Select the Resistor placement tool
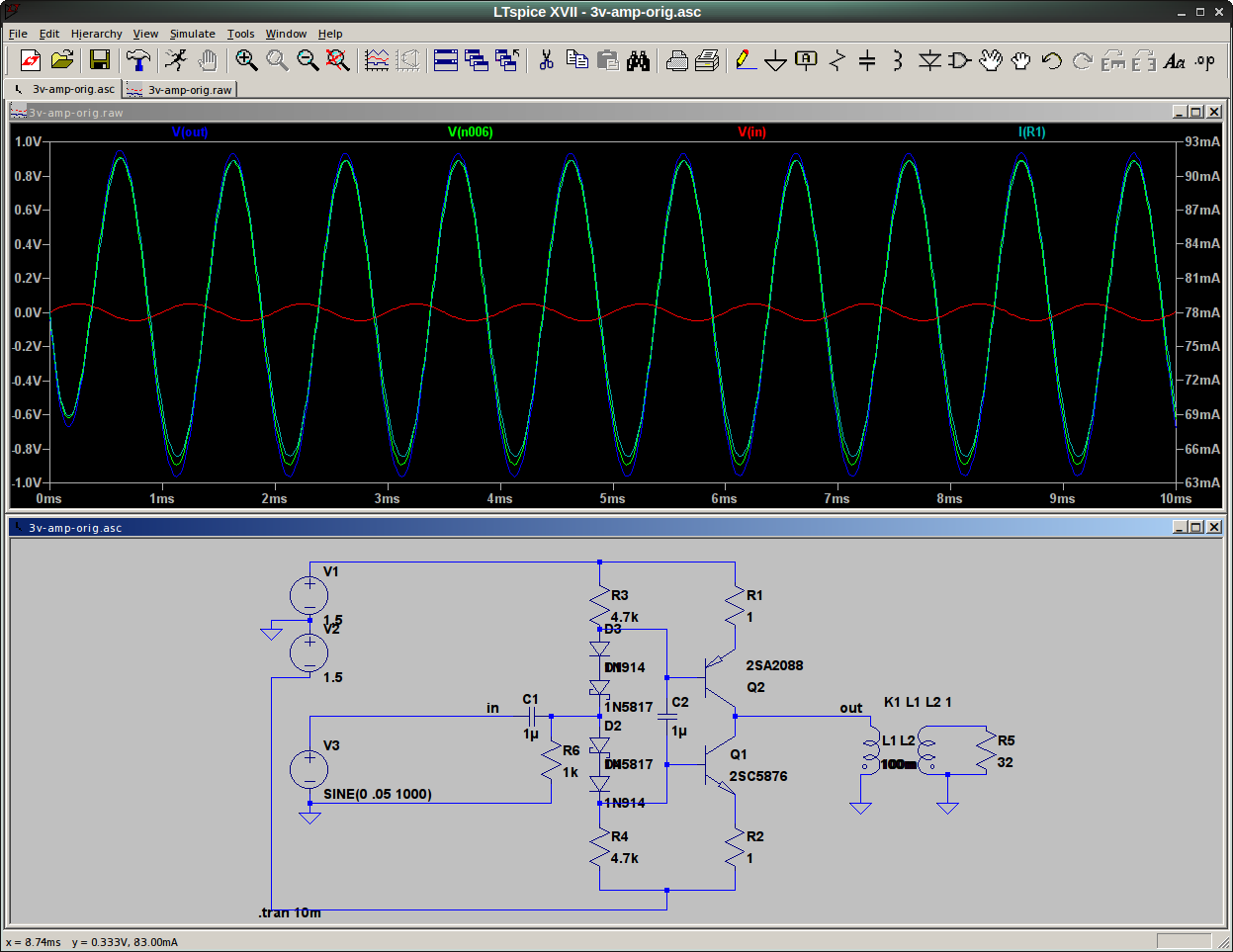 [x=837, y=60]
